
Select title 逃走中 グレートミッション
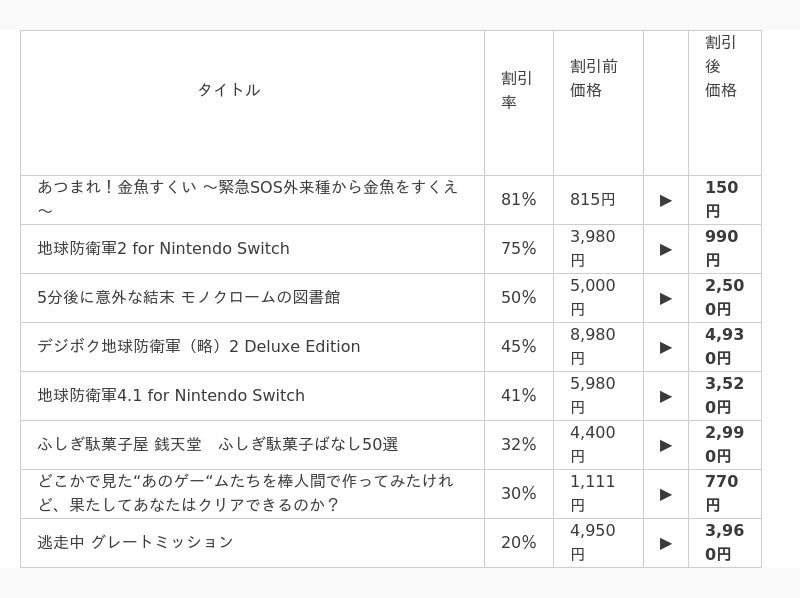tap(136, 543)
